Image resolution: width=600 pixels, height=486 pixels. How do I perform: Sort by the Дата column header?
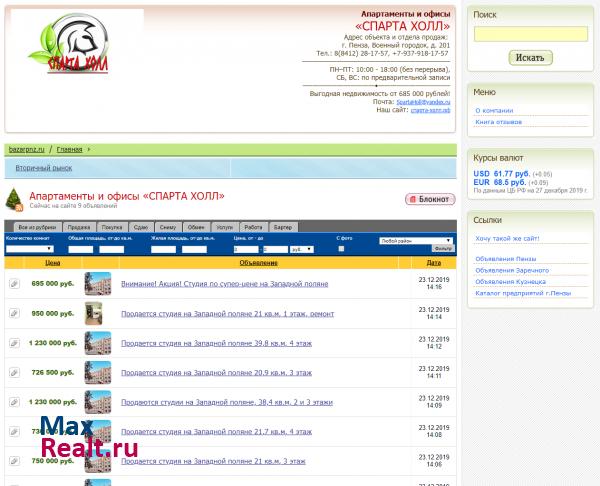[x=434, y=263]
